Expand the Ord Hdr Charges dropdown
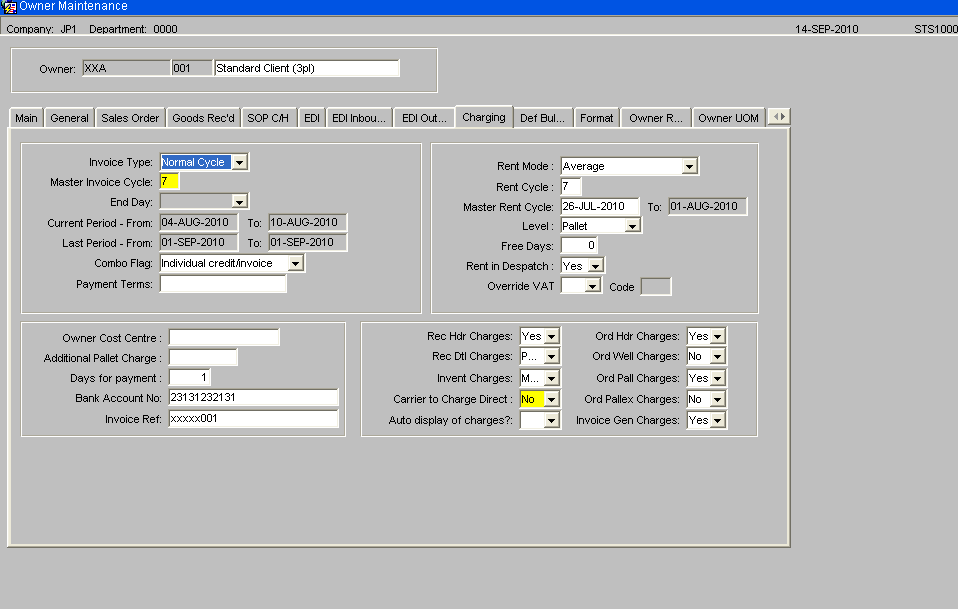958x609 pixels. pyautogui.click(x=718, y=336)
